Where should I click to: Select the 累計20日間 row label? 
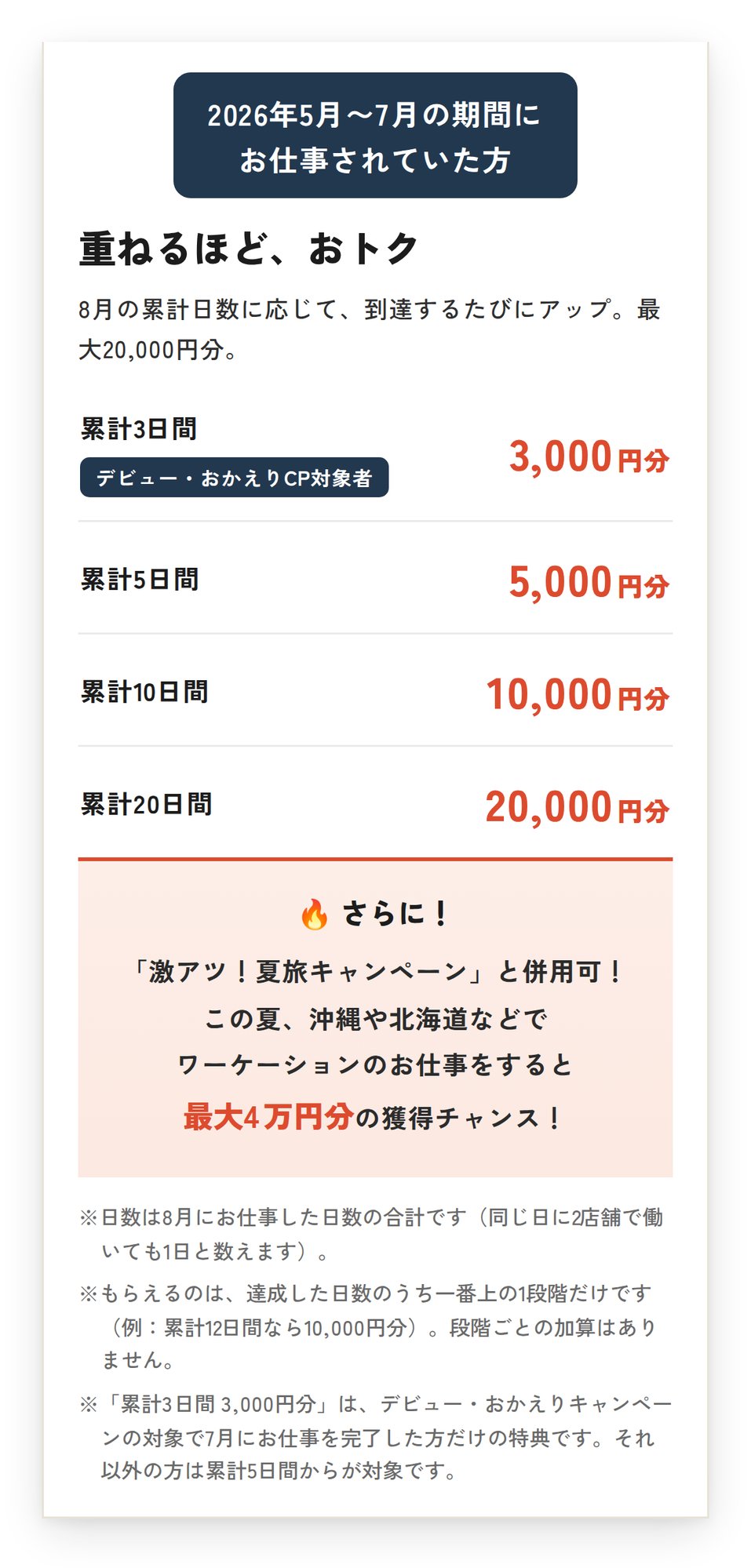tap(146, 804)
